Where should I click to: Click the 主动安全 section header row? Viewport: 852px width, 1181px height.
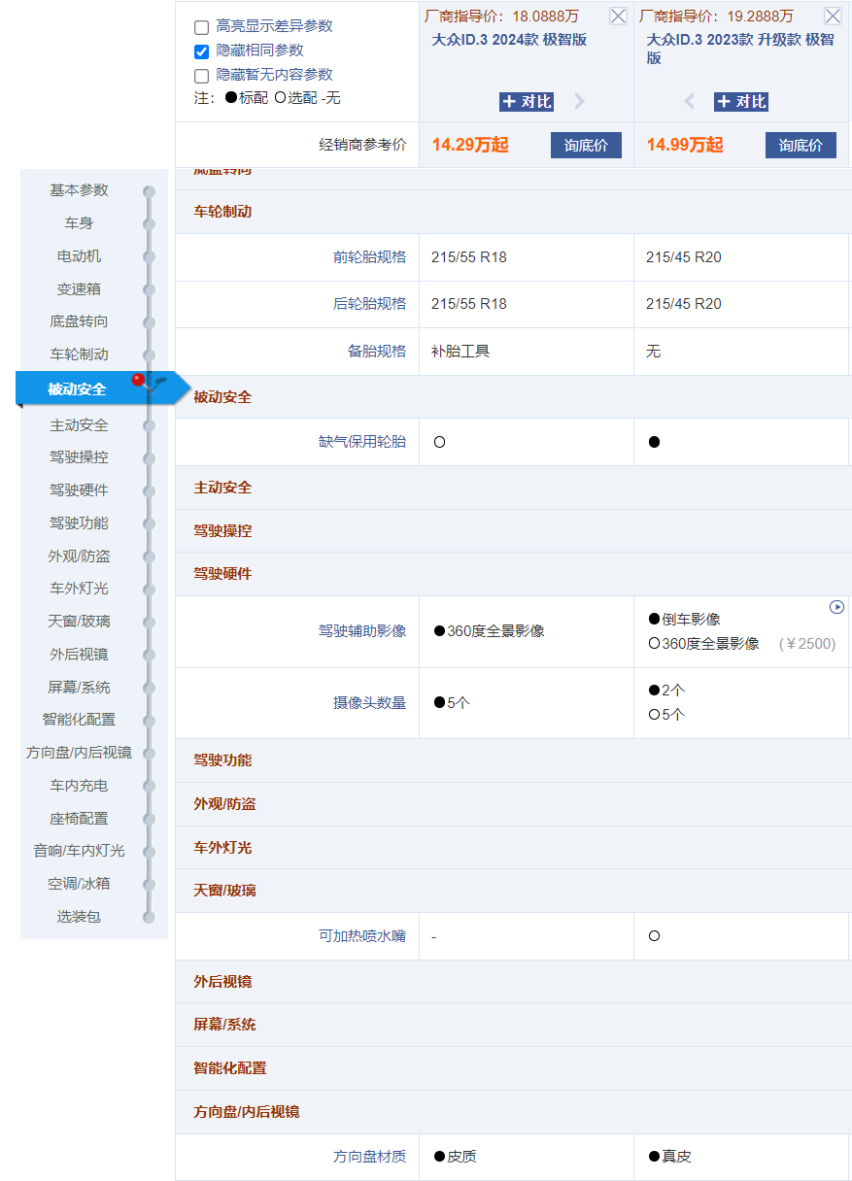(514, 488)
